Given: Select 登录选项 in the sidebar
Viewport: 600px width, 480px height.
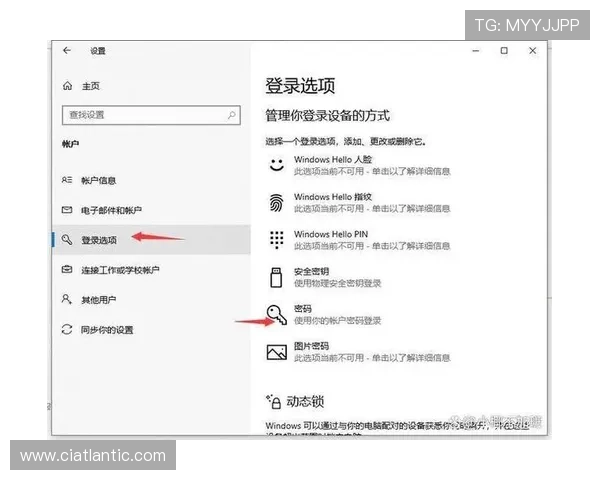Looking at the screenshot, I should (x=151, y=240).
